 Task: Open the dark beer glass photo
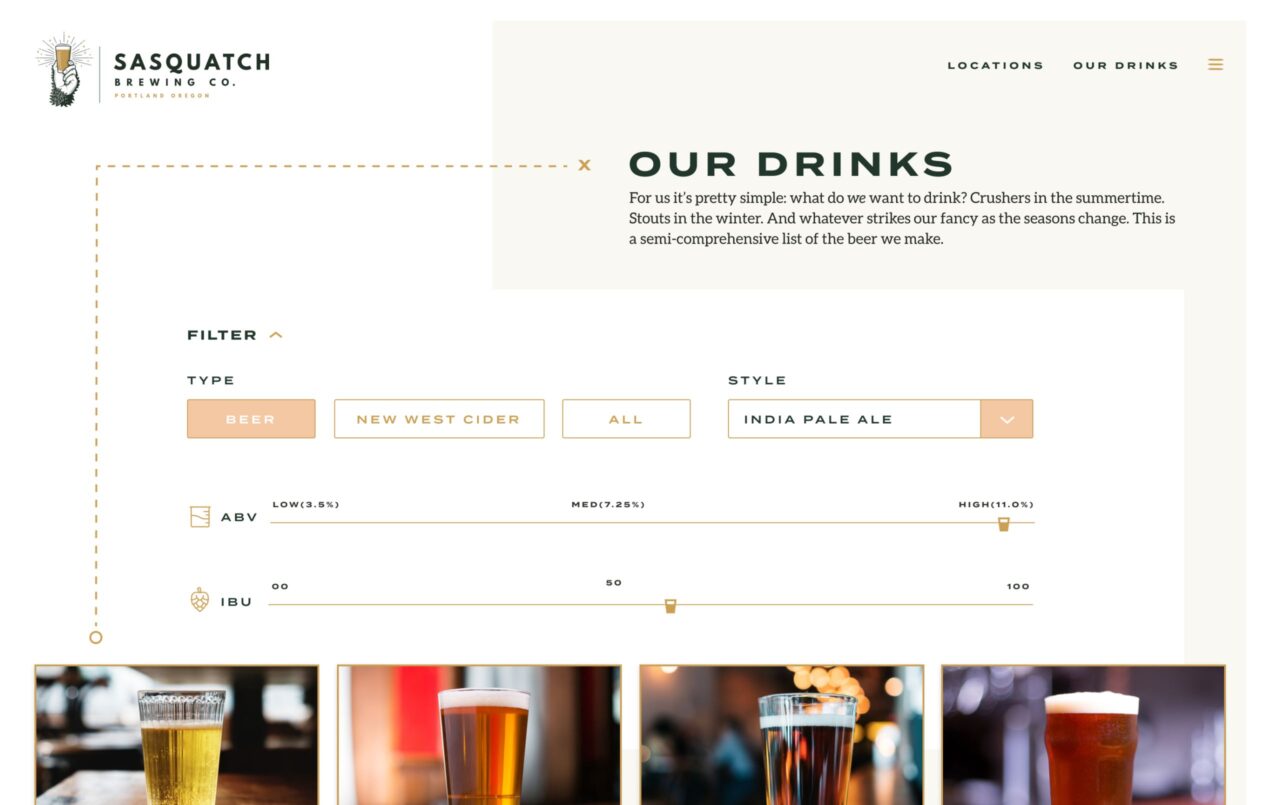[x=782, y=735]
